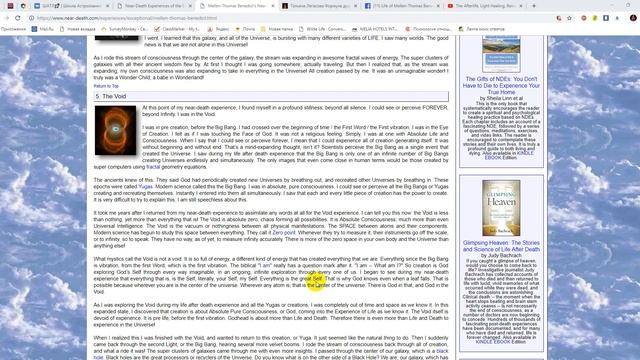Open the Новая вкладка bookmark
640x360 pixels.
pos(78,29)
